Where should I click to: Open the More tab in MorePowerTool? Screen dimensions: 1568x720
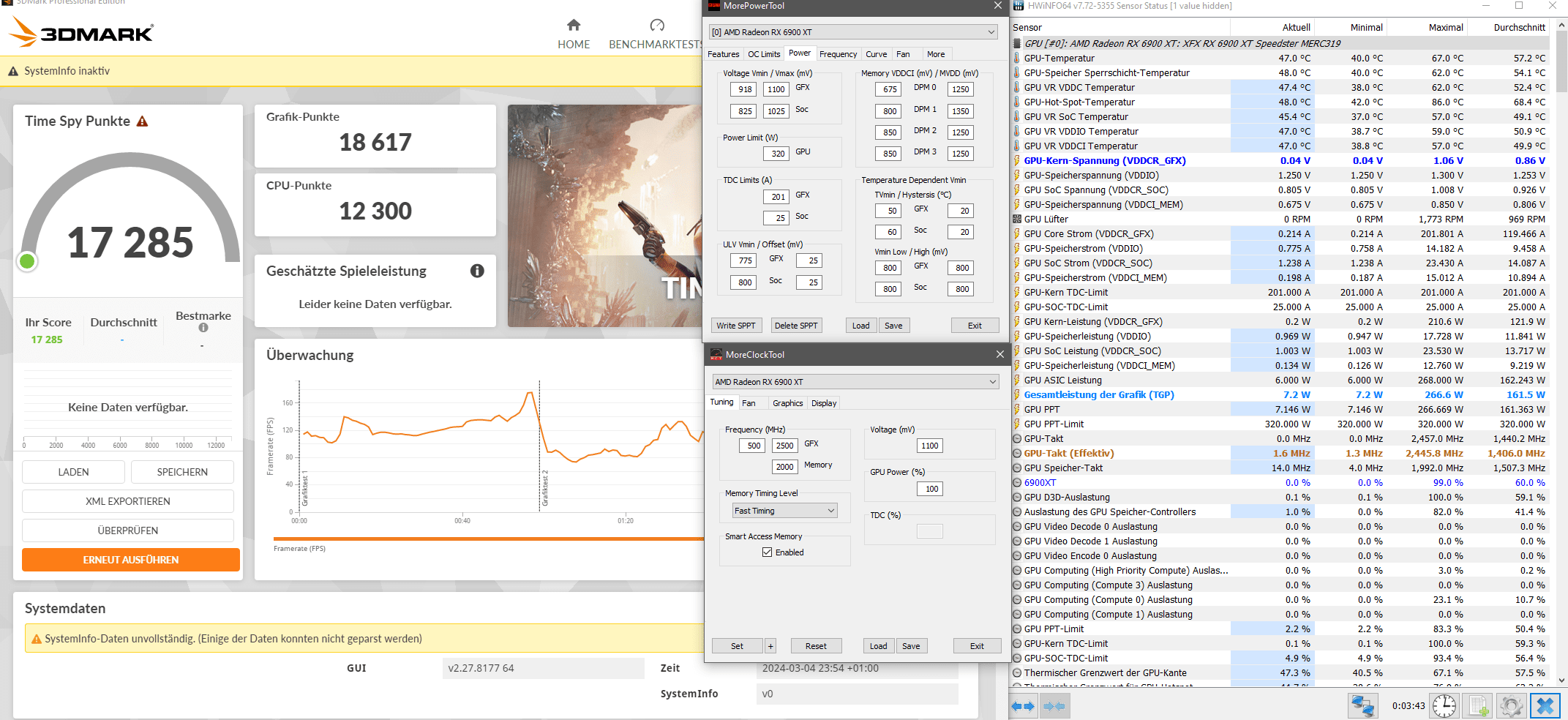click(936, 54)
